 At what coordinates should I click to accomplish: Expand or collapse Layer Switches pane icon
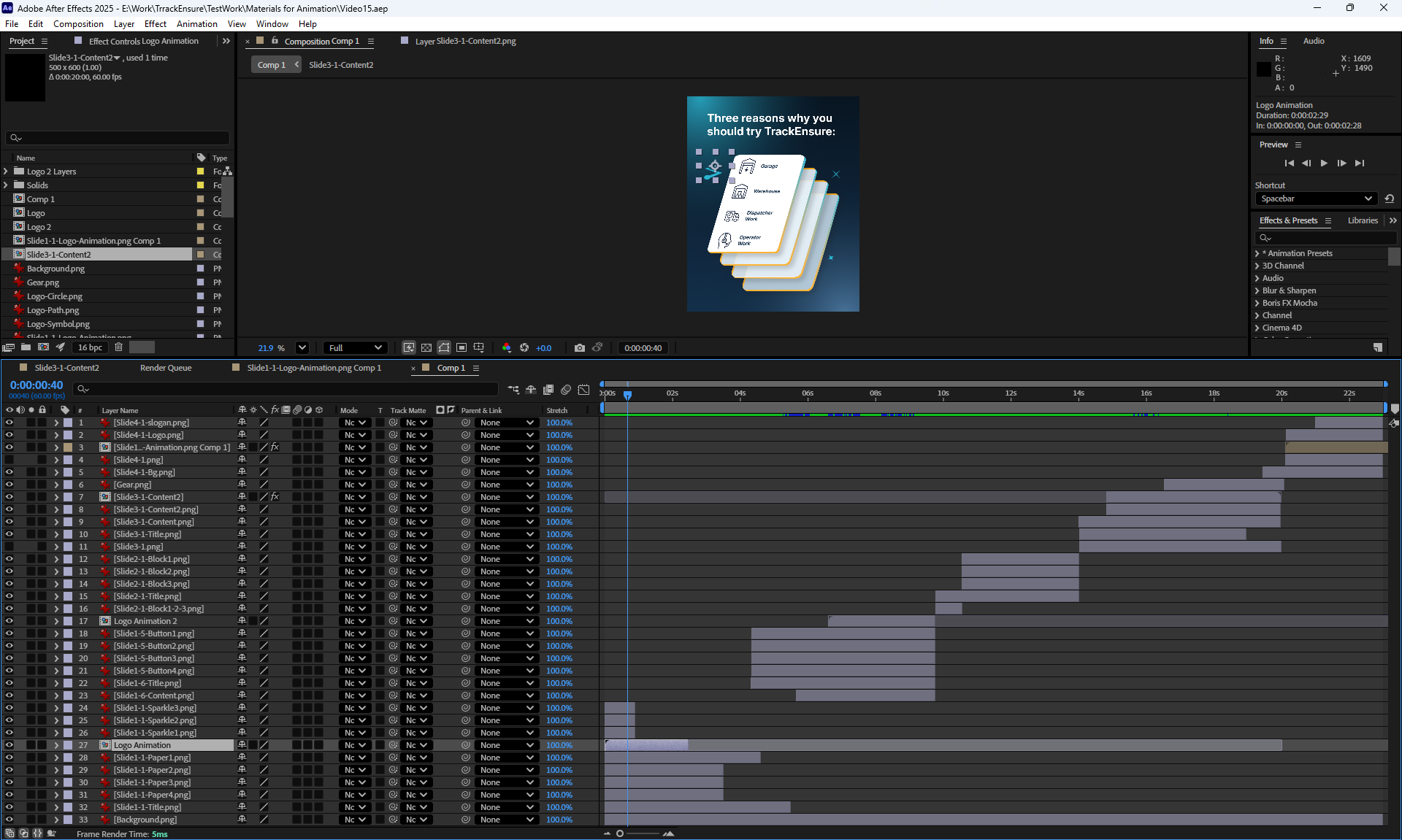(x=9, y=833)
